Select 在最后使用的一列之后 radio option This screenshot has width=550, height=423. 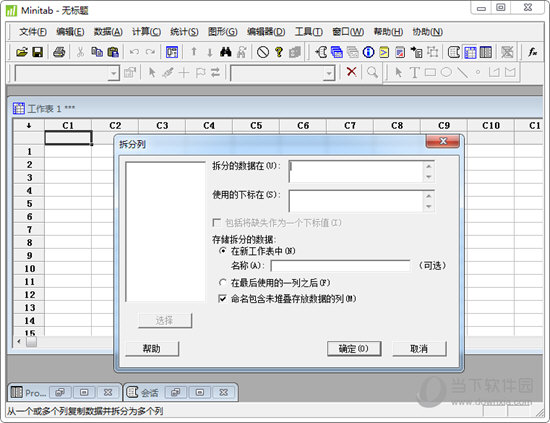(x=222, y=282)
